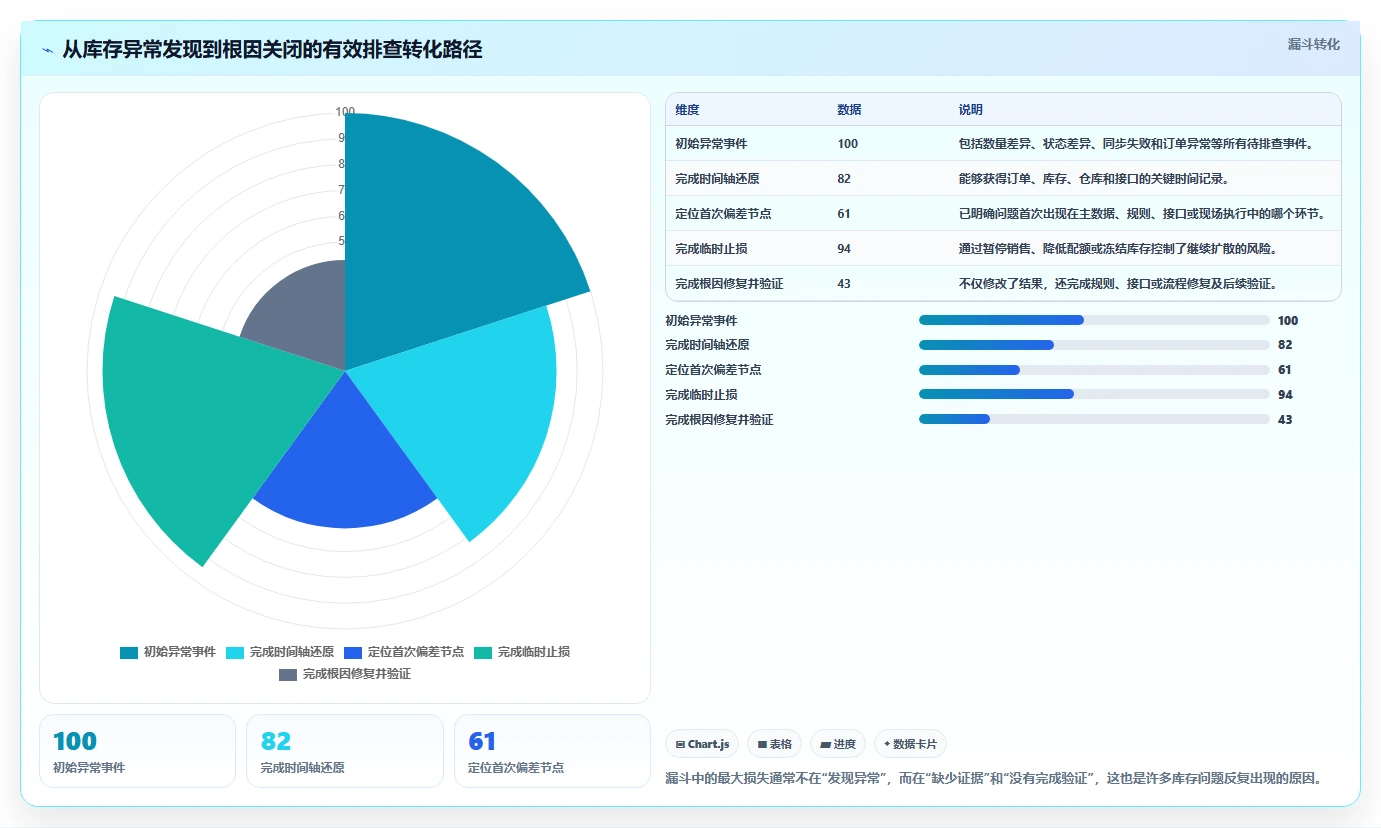The image size is (1381, 828).
Task: Click the 定位首次偏差节点 progress bar
Action: click(1094, 370)
